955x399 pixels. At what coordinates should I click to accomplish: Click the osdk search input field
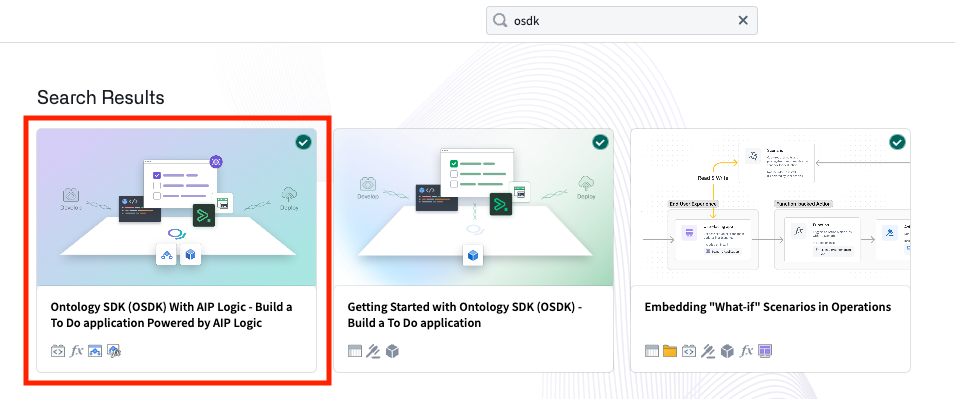(x=622, y=21)
